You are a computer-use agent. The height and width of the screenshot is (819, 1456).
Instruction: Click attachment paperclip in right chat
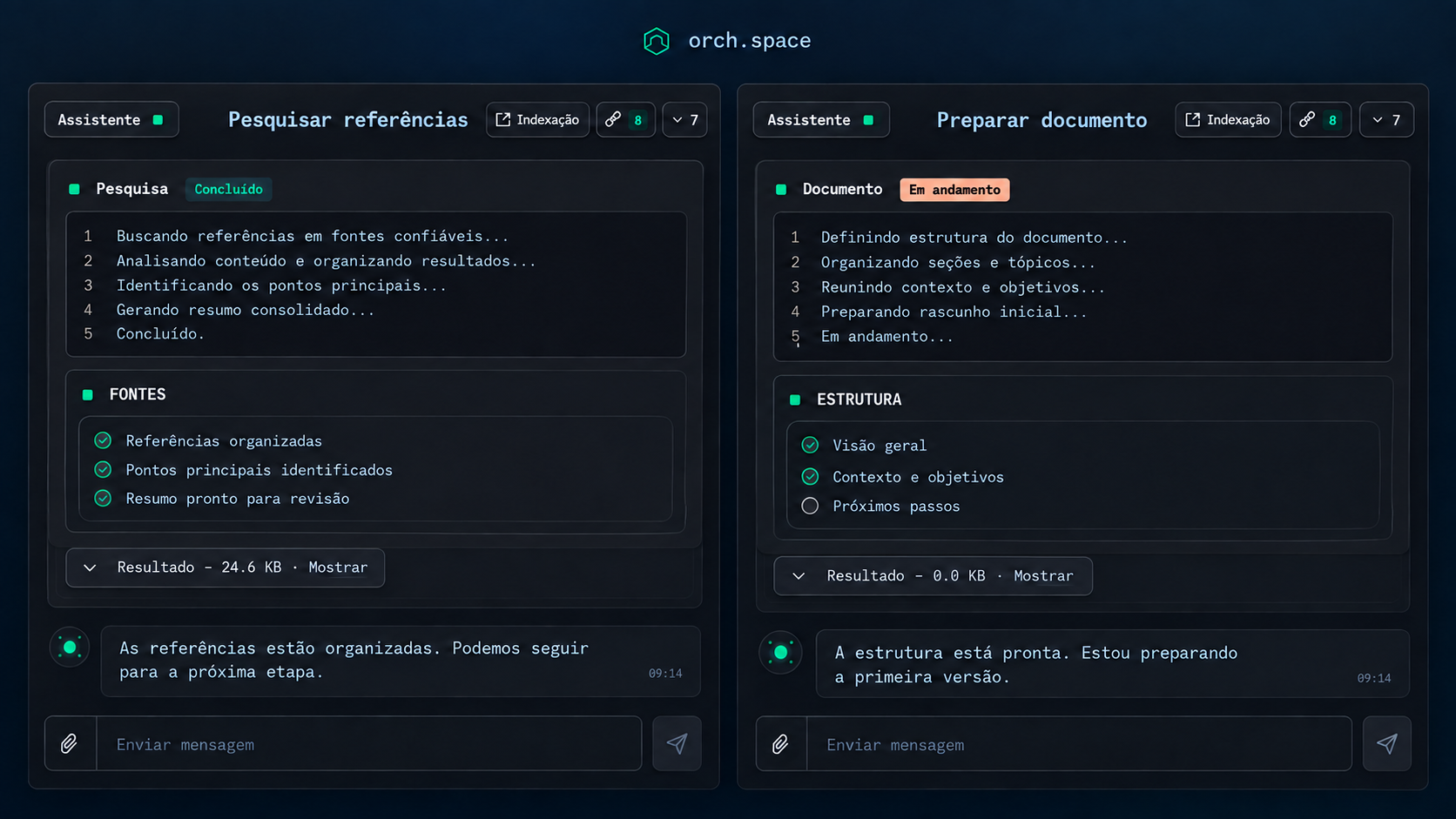point(781,743)
